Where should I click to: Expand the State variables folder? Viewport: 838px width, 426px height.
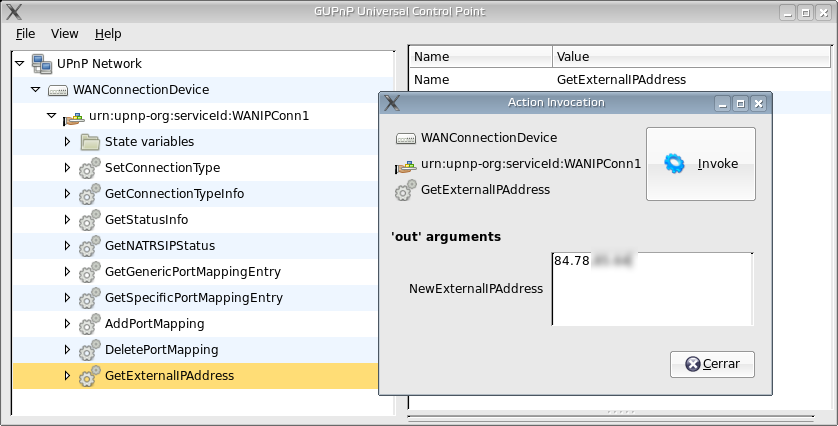tap(67, 142)
